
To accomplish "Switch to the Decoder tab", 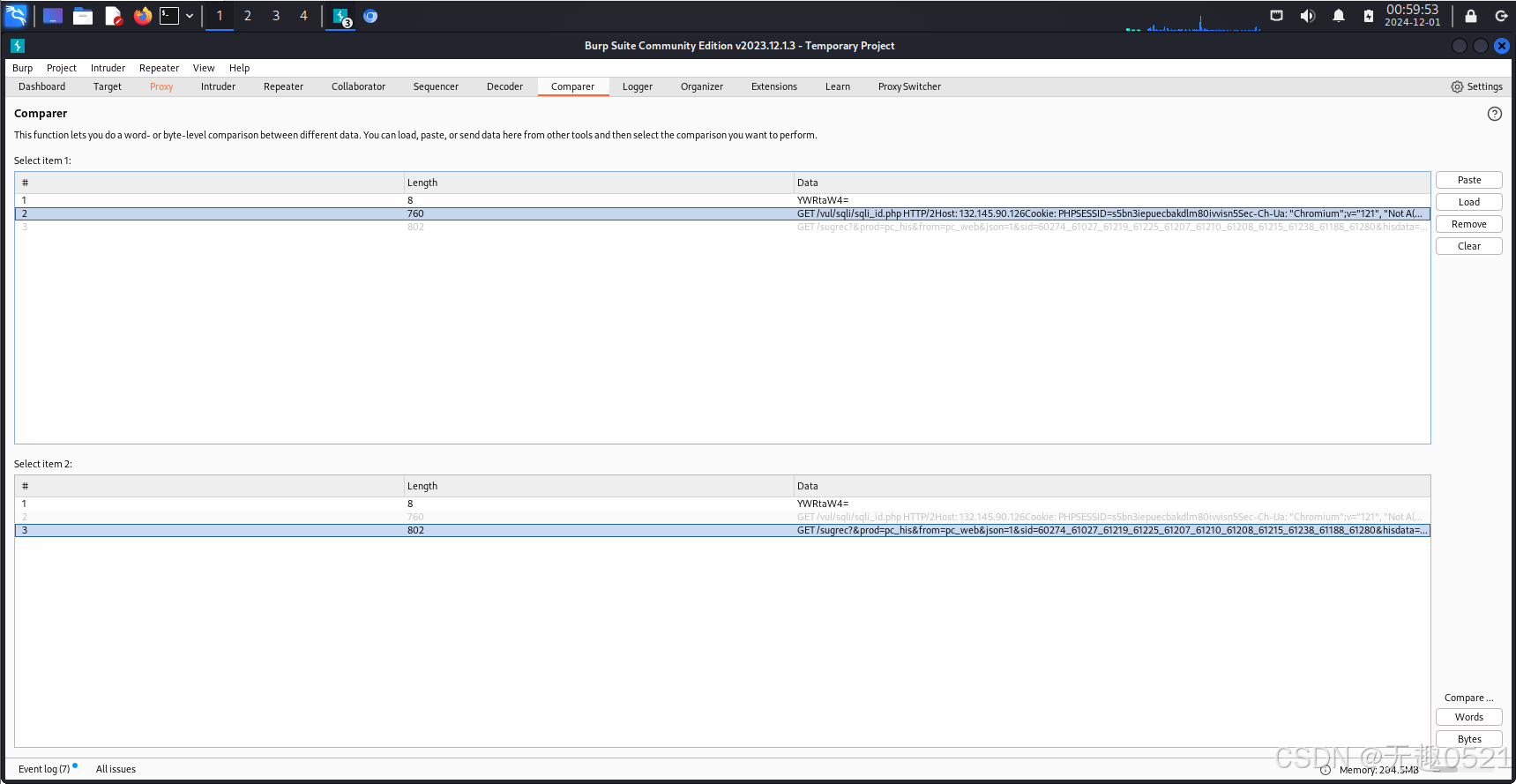I will coord(504,86).
